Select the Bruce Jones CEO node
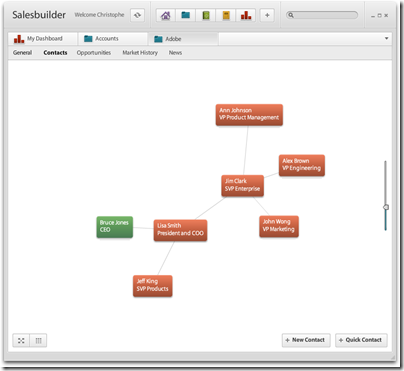This screenshot has width=404, height=371. (x=115, y=227)
